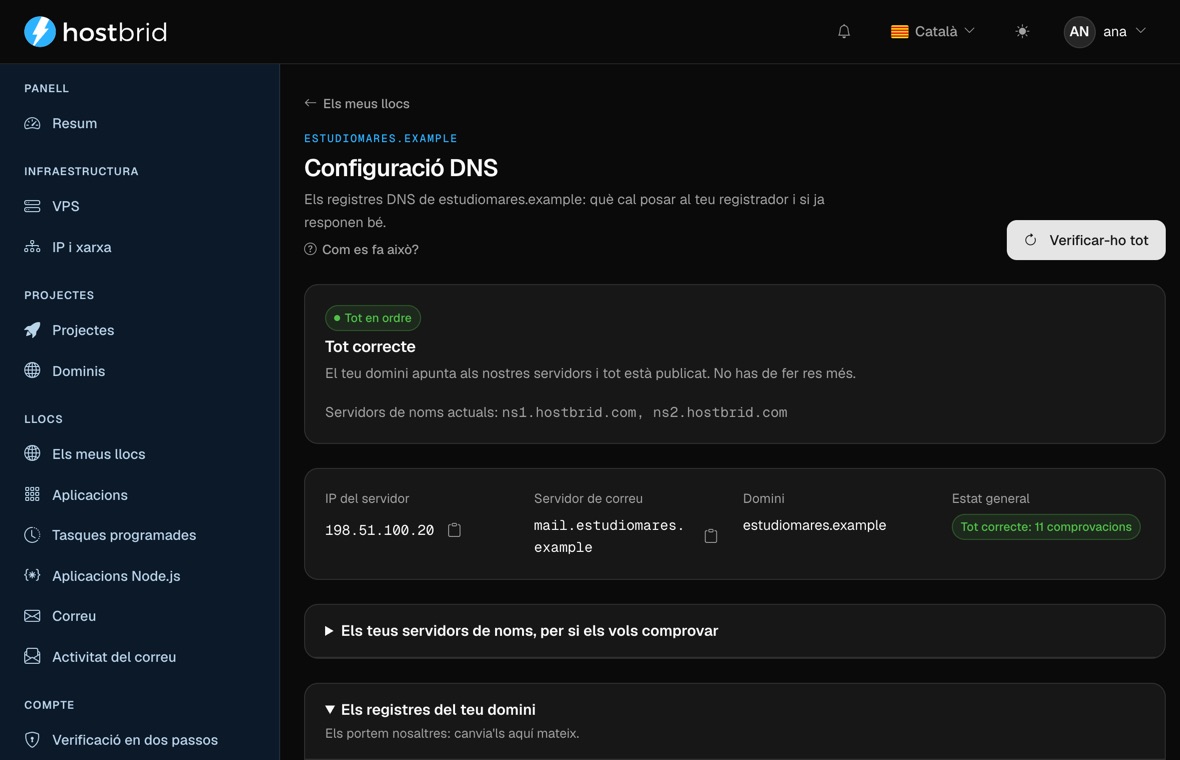Click the Configuració DNS heading

point(401,168)
